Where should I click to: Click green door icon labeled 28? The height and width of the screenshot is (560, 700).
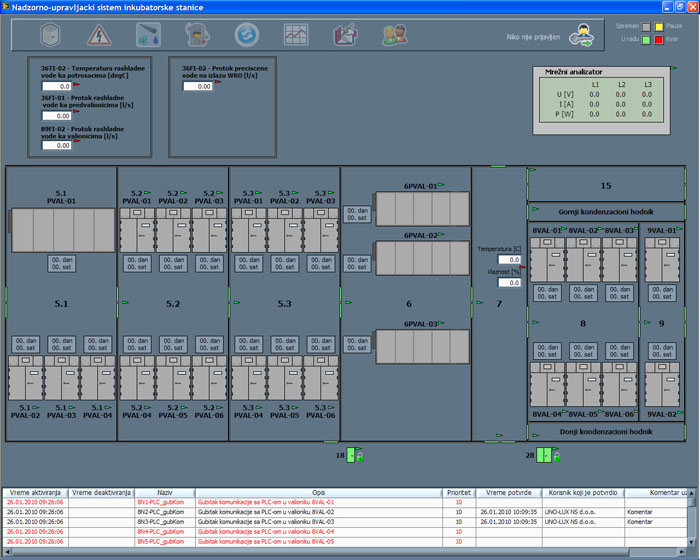[544, 456]
